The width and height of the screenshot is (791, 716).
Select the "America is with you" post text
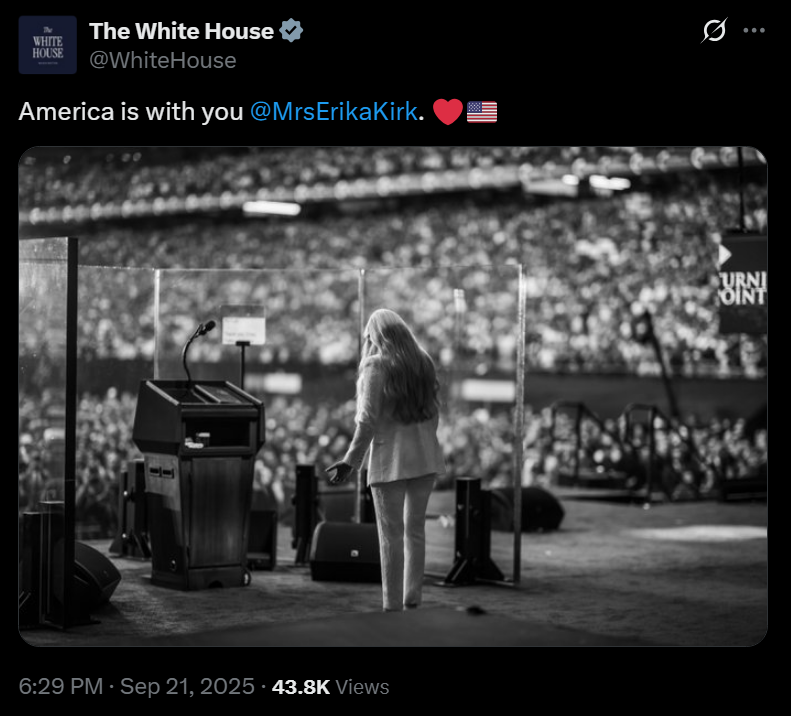131,112
